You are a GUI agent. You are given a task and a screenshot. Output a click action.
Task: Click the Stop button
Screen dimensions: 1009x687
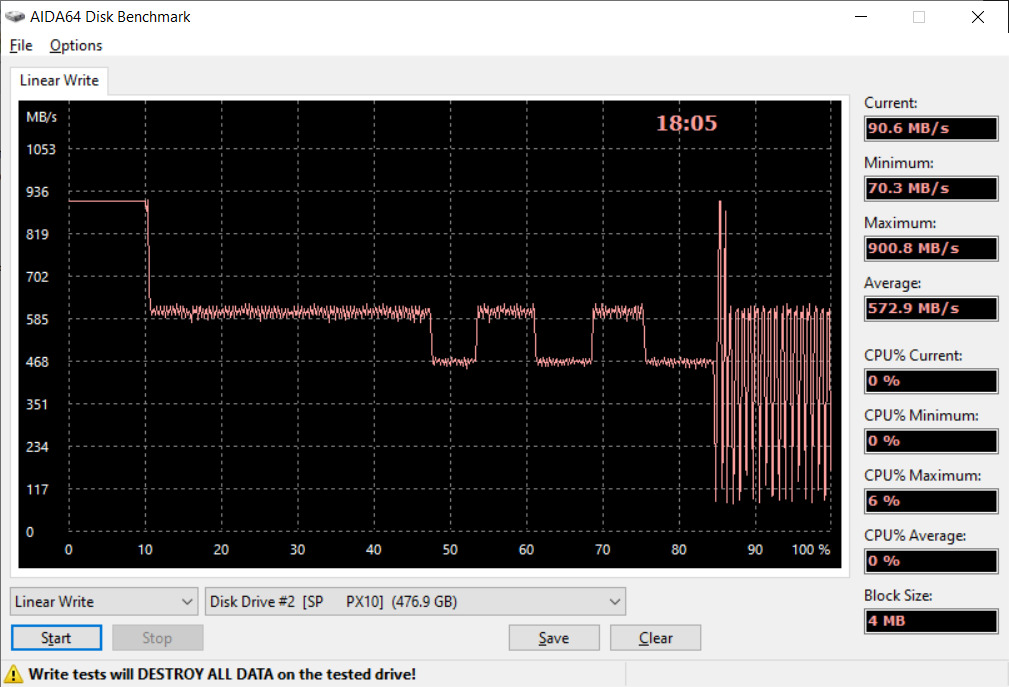[x=157, y=638]
